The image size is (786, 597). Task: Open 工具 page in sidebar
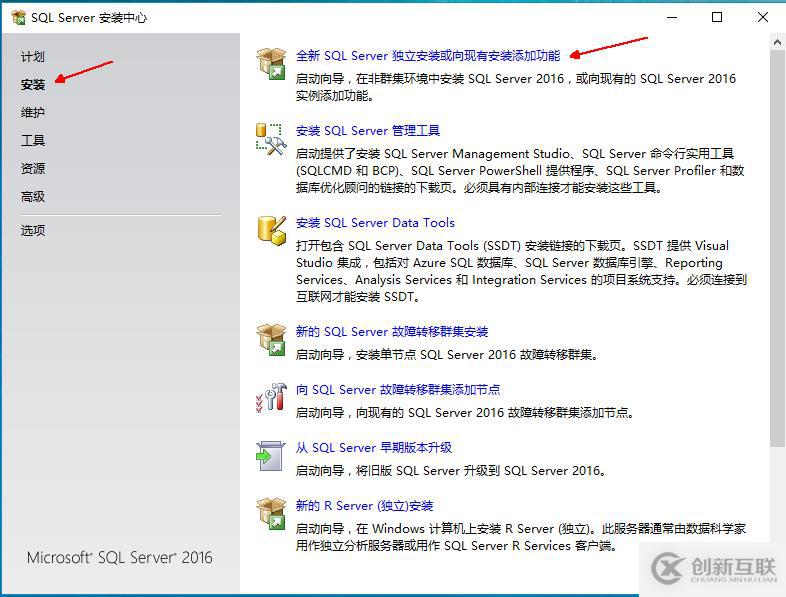click(x=33, y=140)
